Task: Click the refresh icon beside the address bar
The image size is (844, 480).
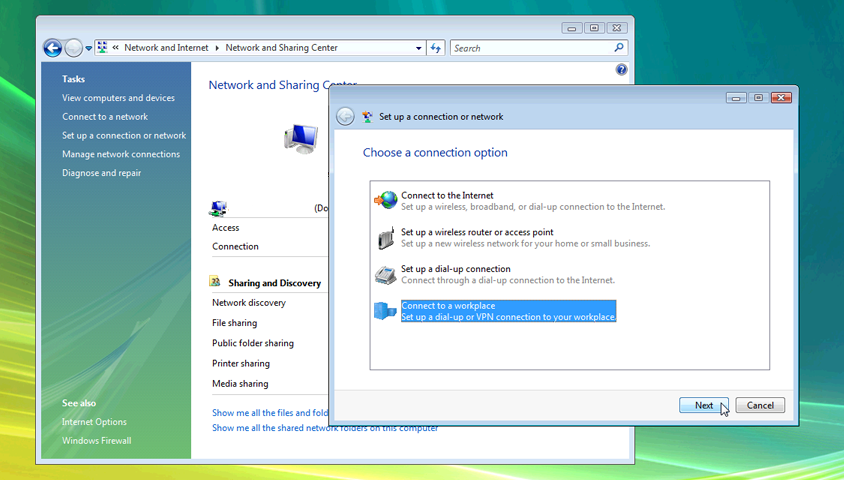Action: click(436, 48)
